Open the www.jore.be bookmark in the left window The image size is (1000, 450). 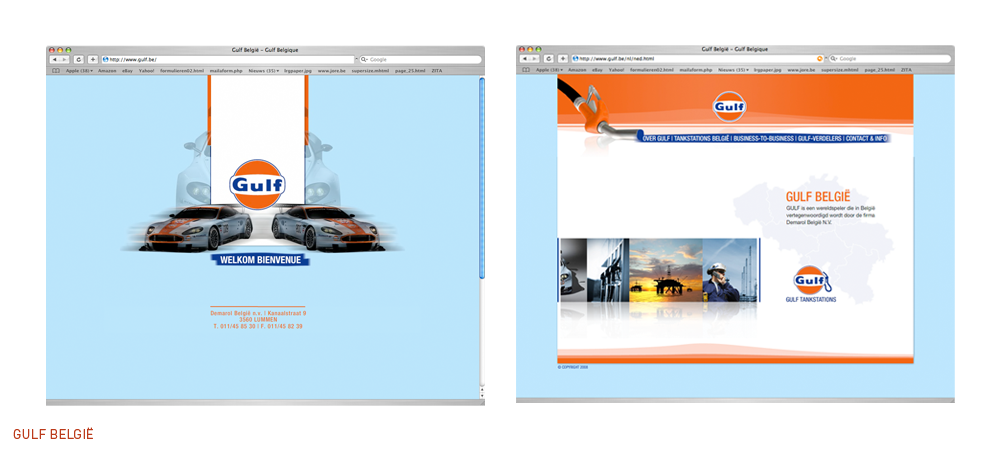coord(332,71)
